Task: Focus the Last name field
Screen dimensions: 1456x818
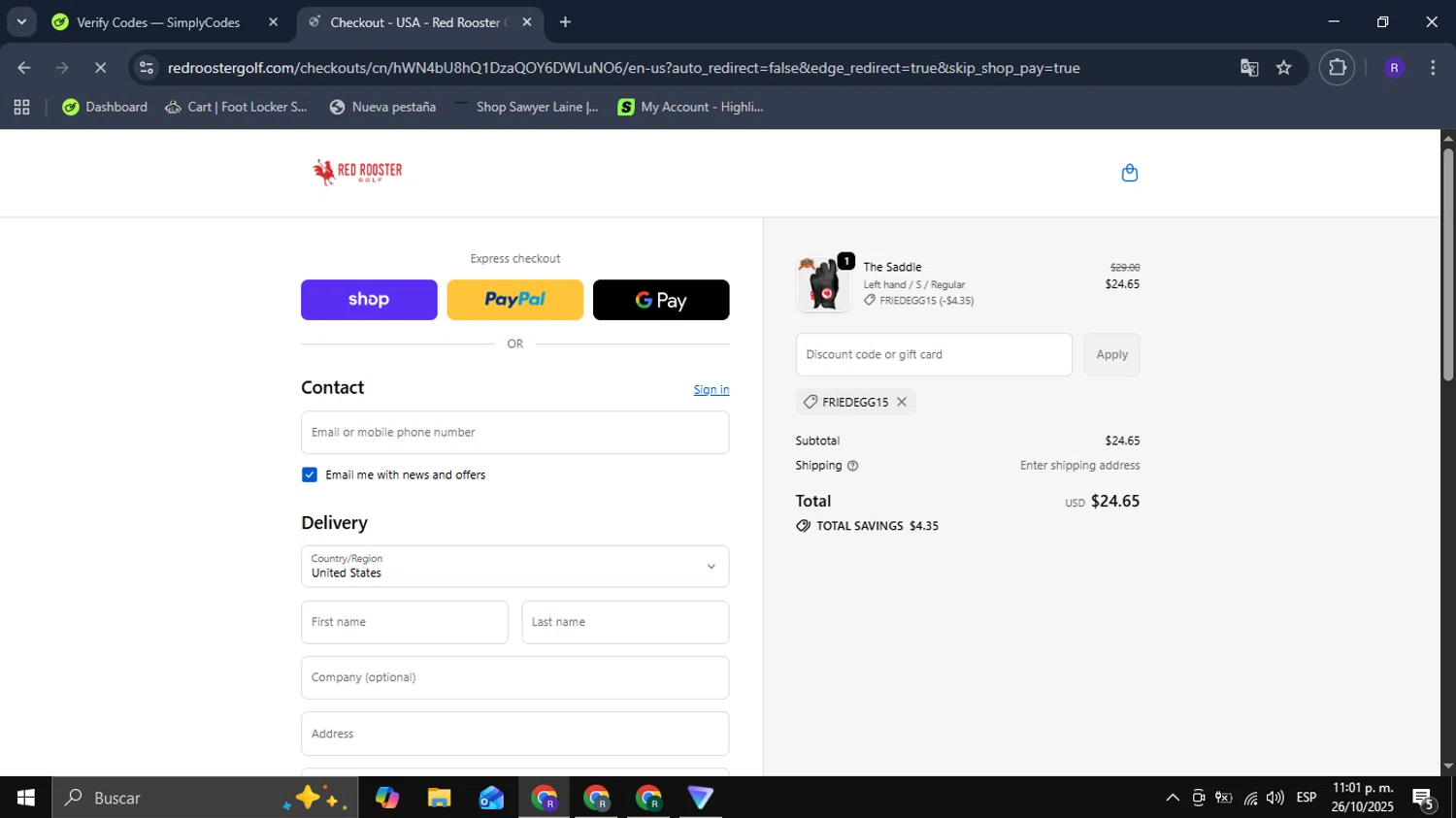Action: click(625, 622)
